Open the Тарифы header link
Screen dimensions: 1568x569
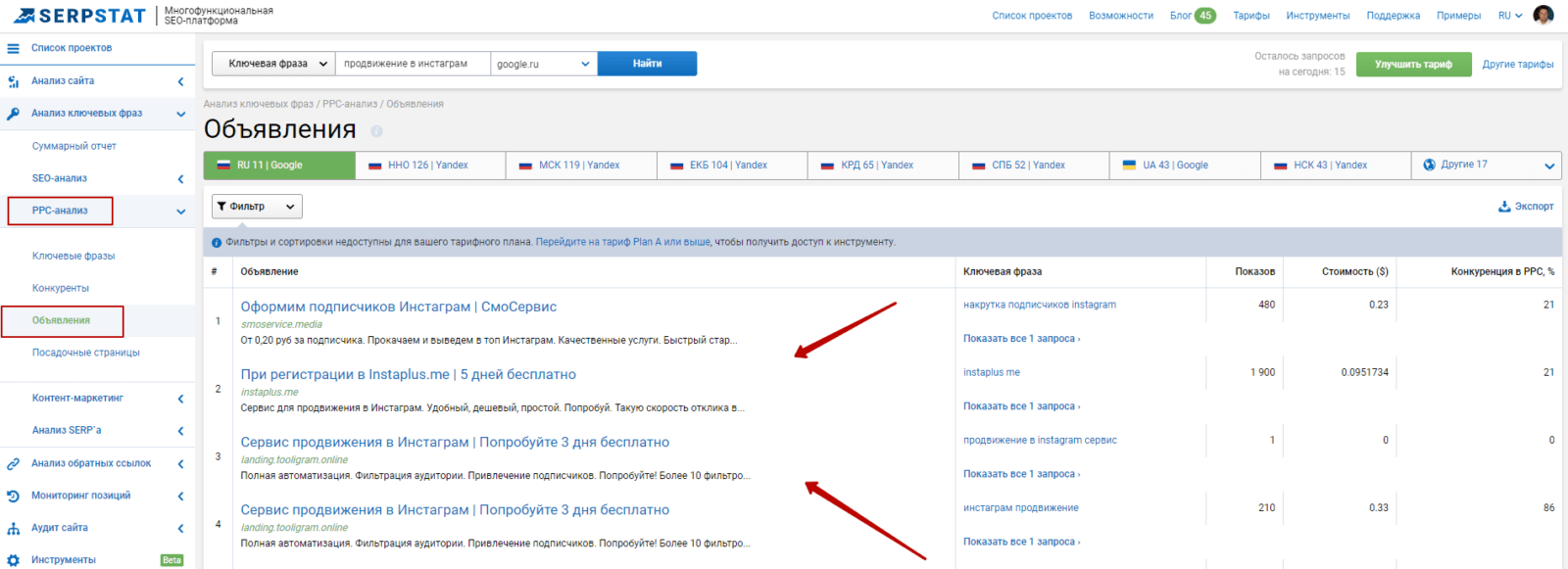click(x=1251, y=16)
